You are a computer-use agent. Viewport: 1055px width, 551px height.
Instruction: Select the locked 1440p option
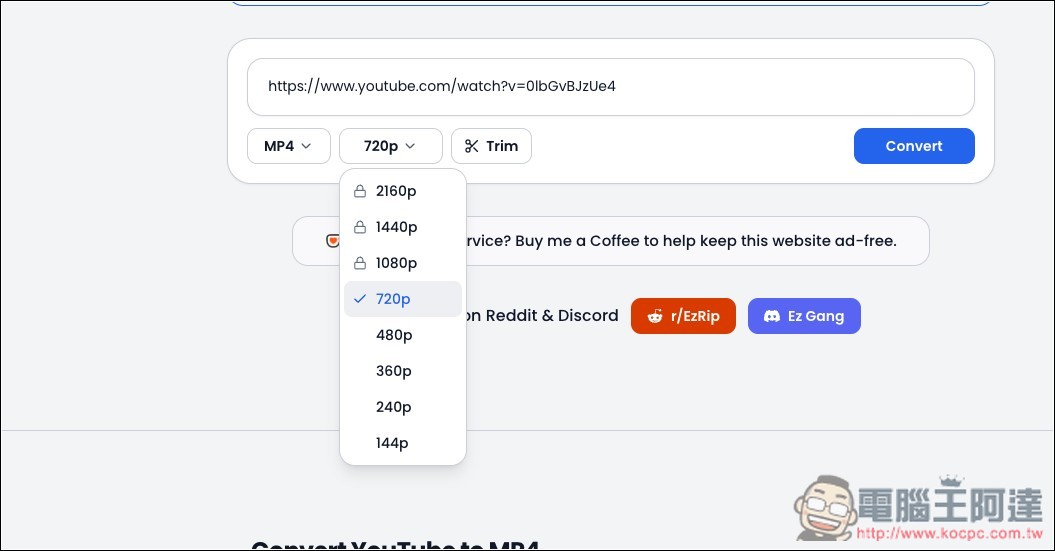tap(402, 227)
